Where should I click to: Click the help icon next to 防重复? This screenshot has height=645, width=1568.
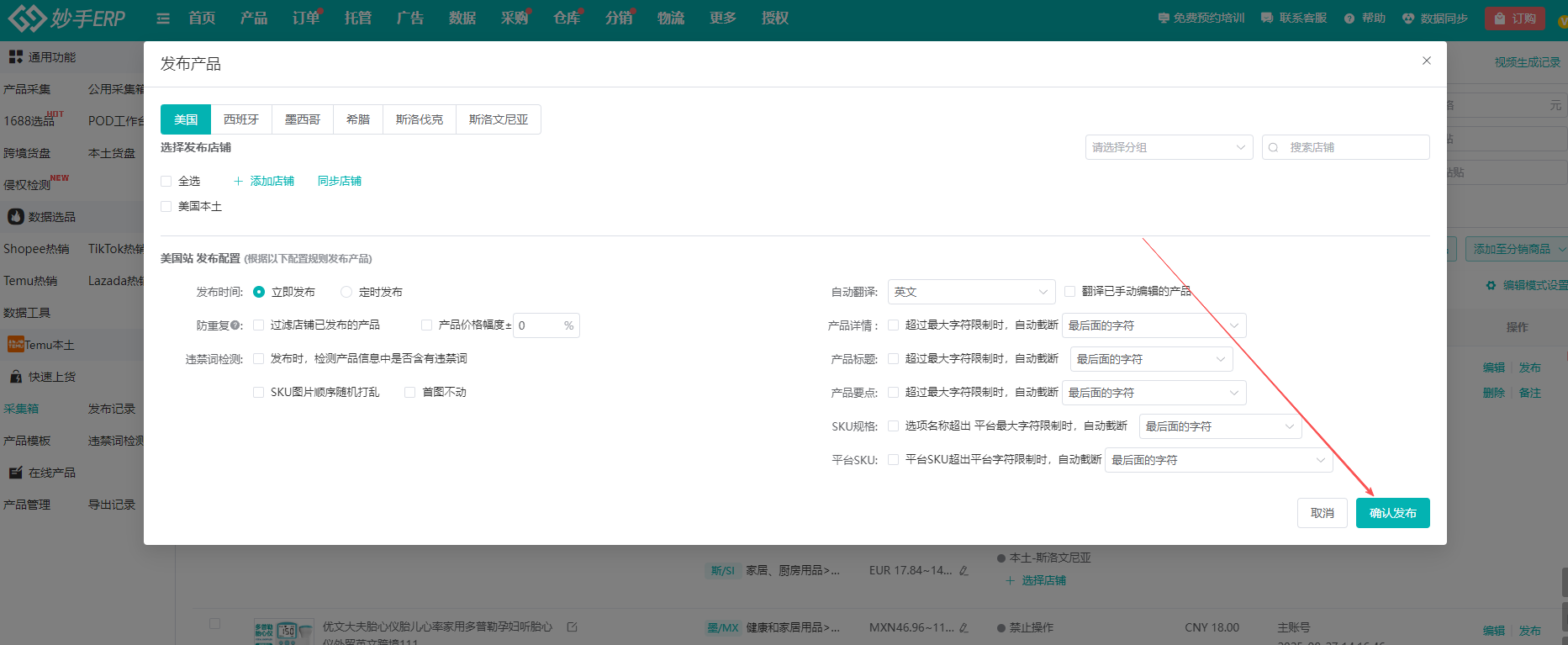point(235,325)
